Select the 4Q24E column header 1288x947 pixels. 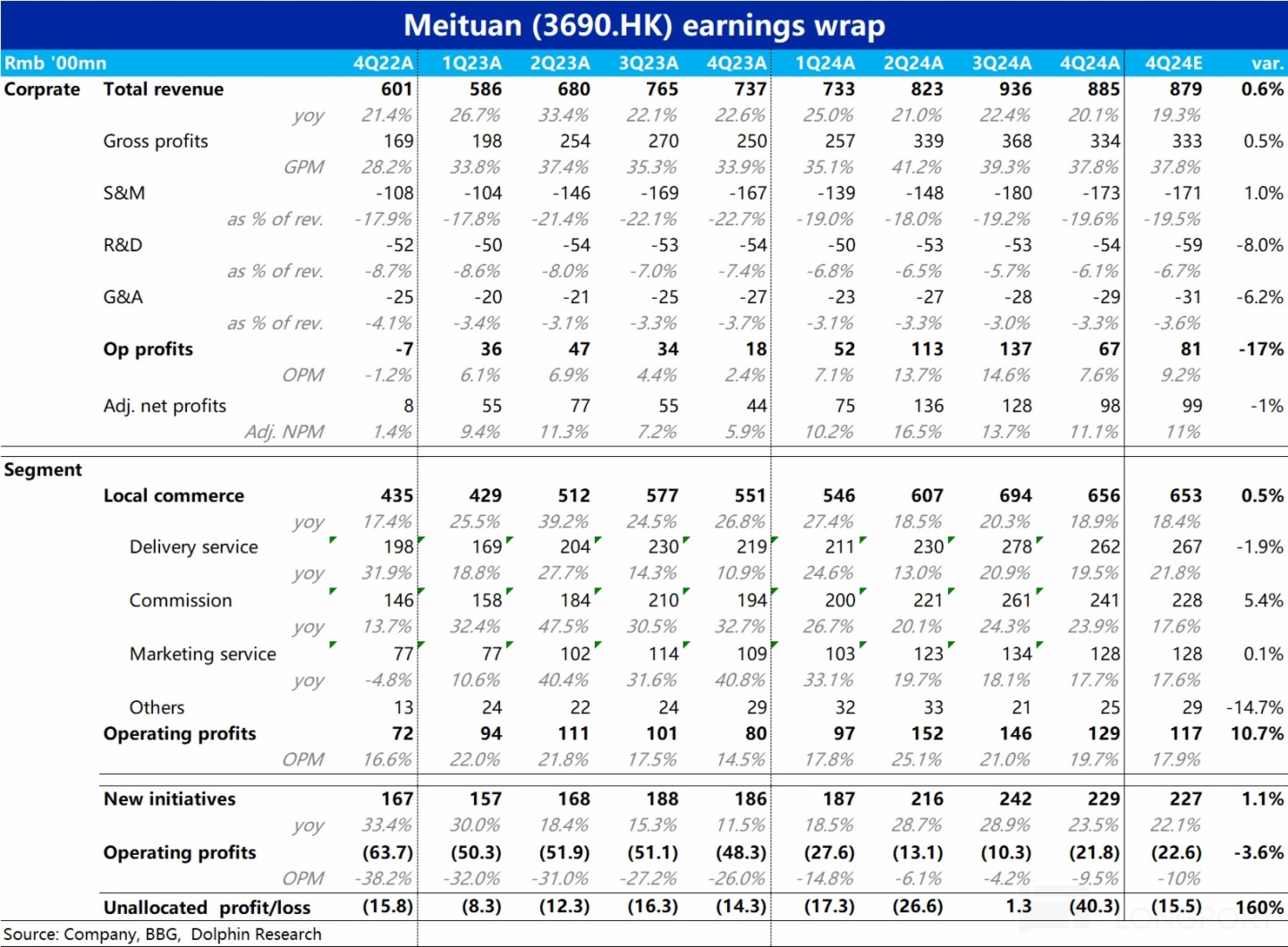tap(1174, 63)
